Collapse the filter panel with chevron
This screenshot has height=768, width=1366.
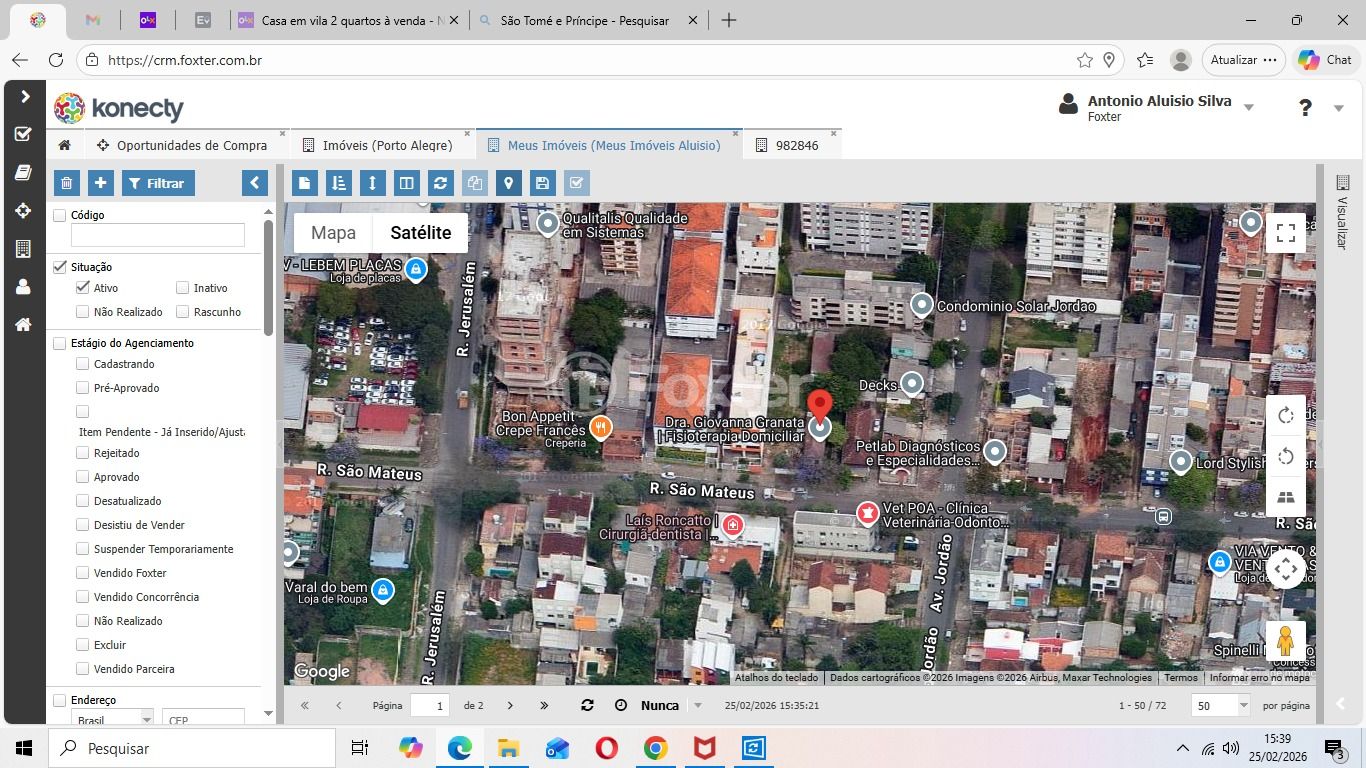pyautogui.click(x=255, y=183)
